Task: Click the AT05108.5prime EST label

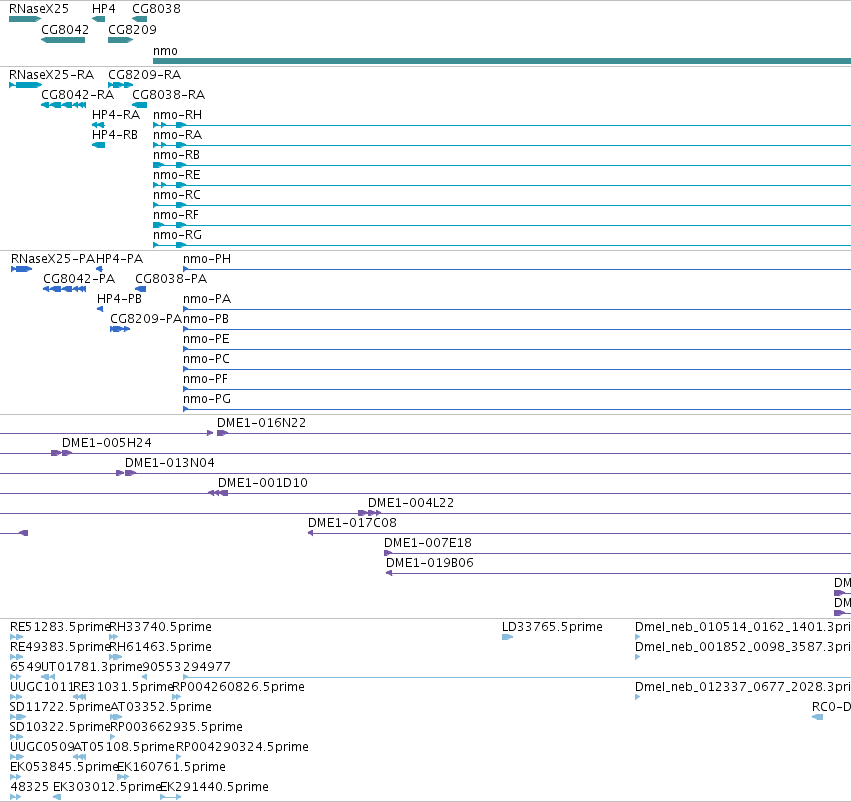Action: (124, 747)
